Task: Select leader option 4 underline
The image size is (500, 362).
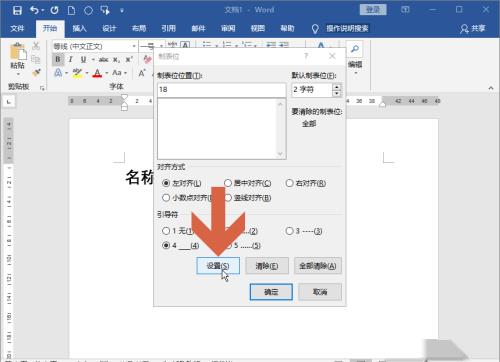Action: point(166,245)
